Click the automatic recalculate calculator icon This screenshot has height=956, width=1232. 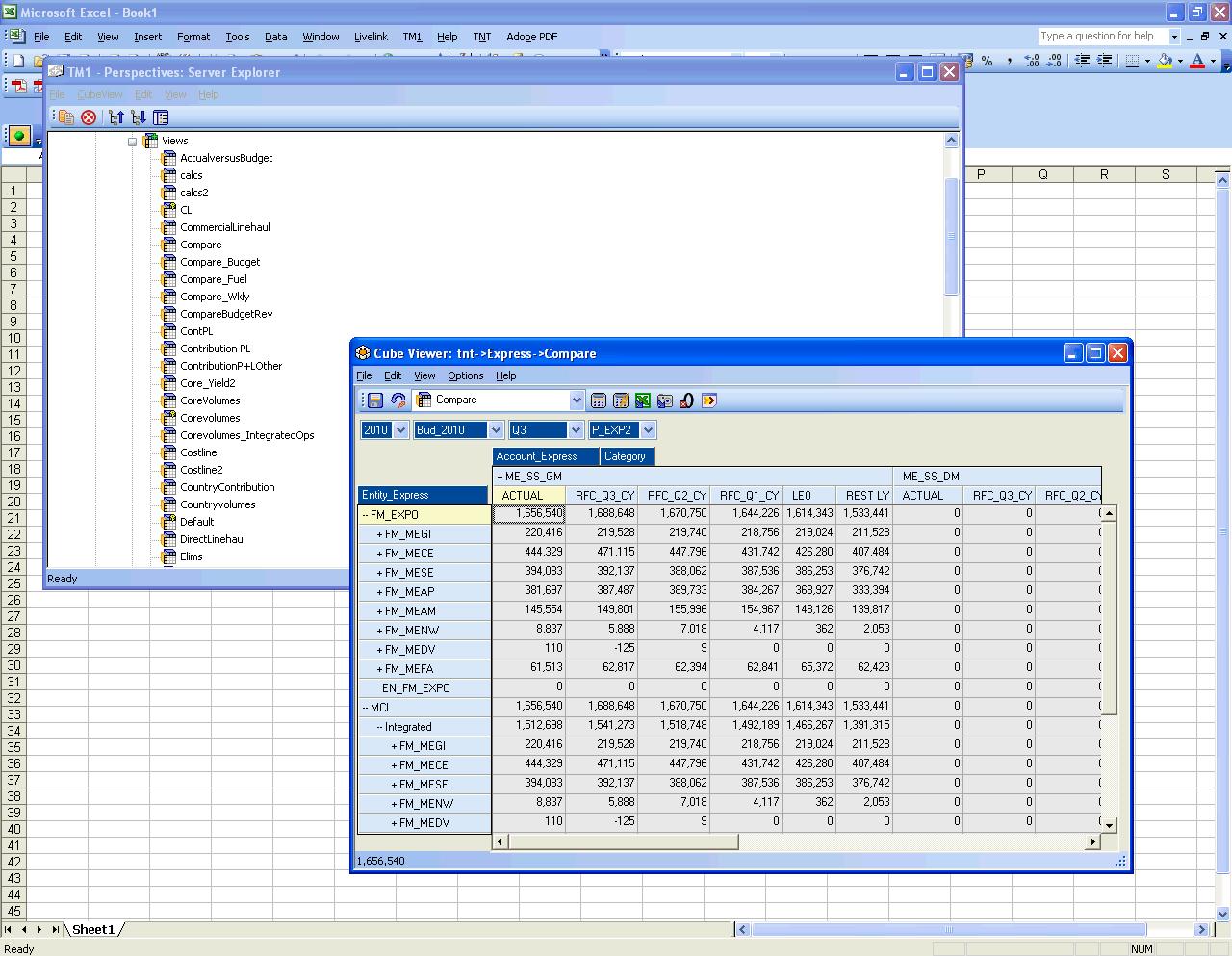pos(599,400)
